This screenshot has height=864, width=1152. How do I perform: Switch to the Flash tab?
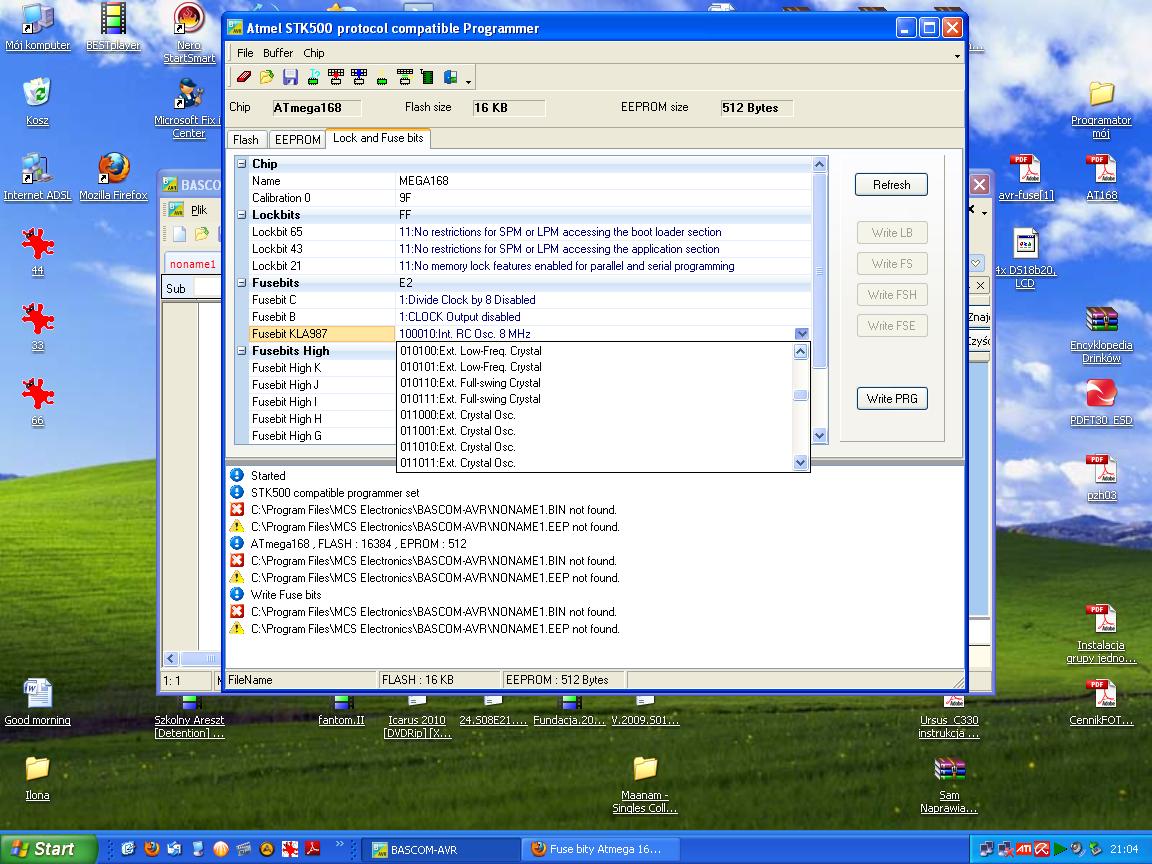click(x=246, y=140)
